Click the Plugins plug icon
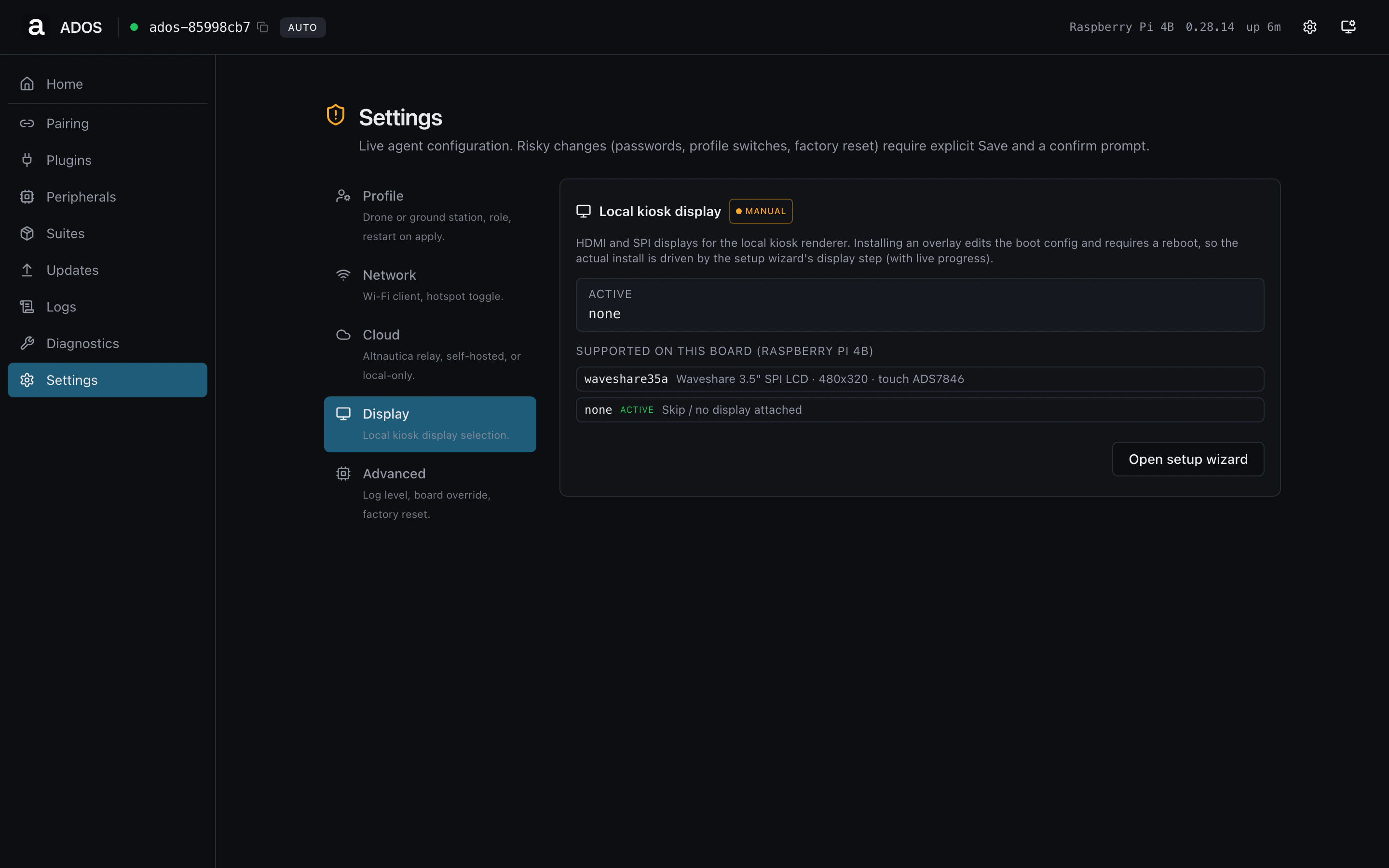Screen dimensions: 1389x868 [x=27, y=160]
